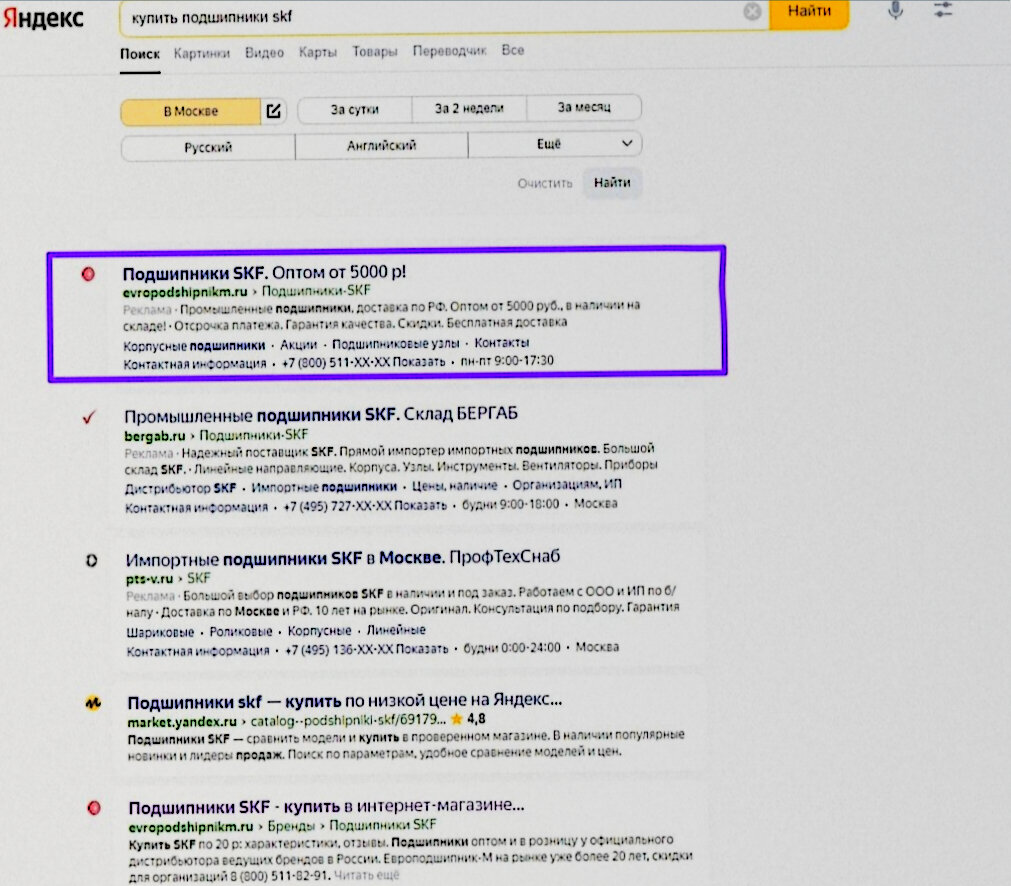Click favicon of last evropodshipnikm.ru result

[x=94, y=808]
